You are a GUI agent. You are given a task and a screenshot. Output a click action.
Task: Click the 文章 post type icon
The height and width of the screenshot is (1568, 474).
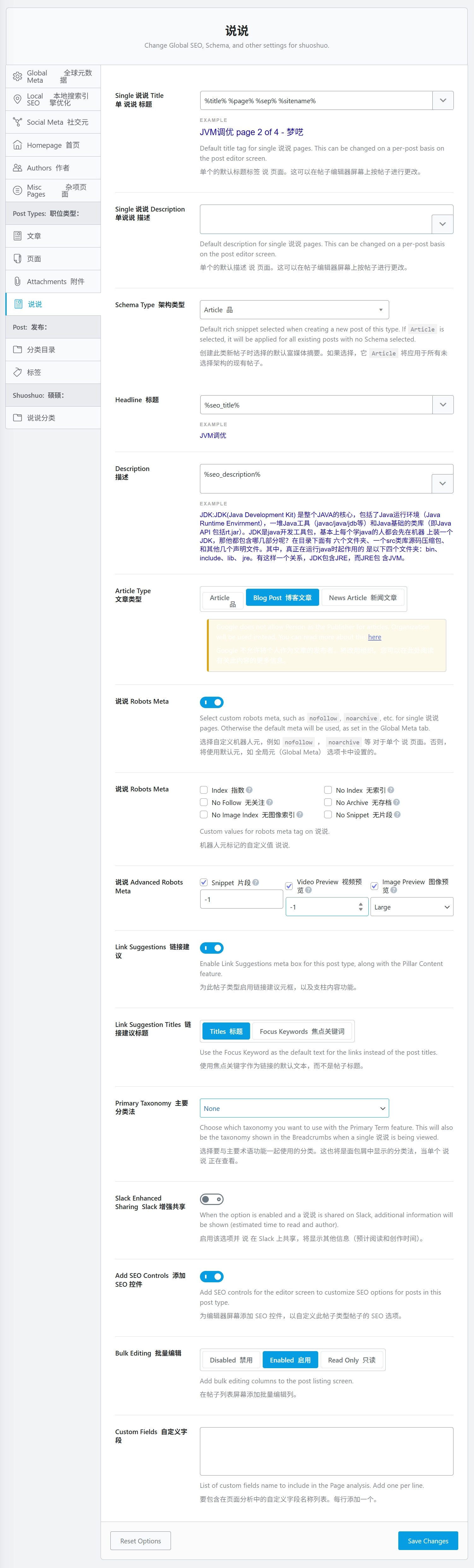click(x=18, y=235)
